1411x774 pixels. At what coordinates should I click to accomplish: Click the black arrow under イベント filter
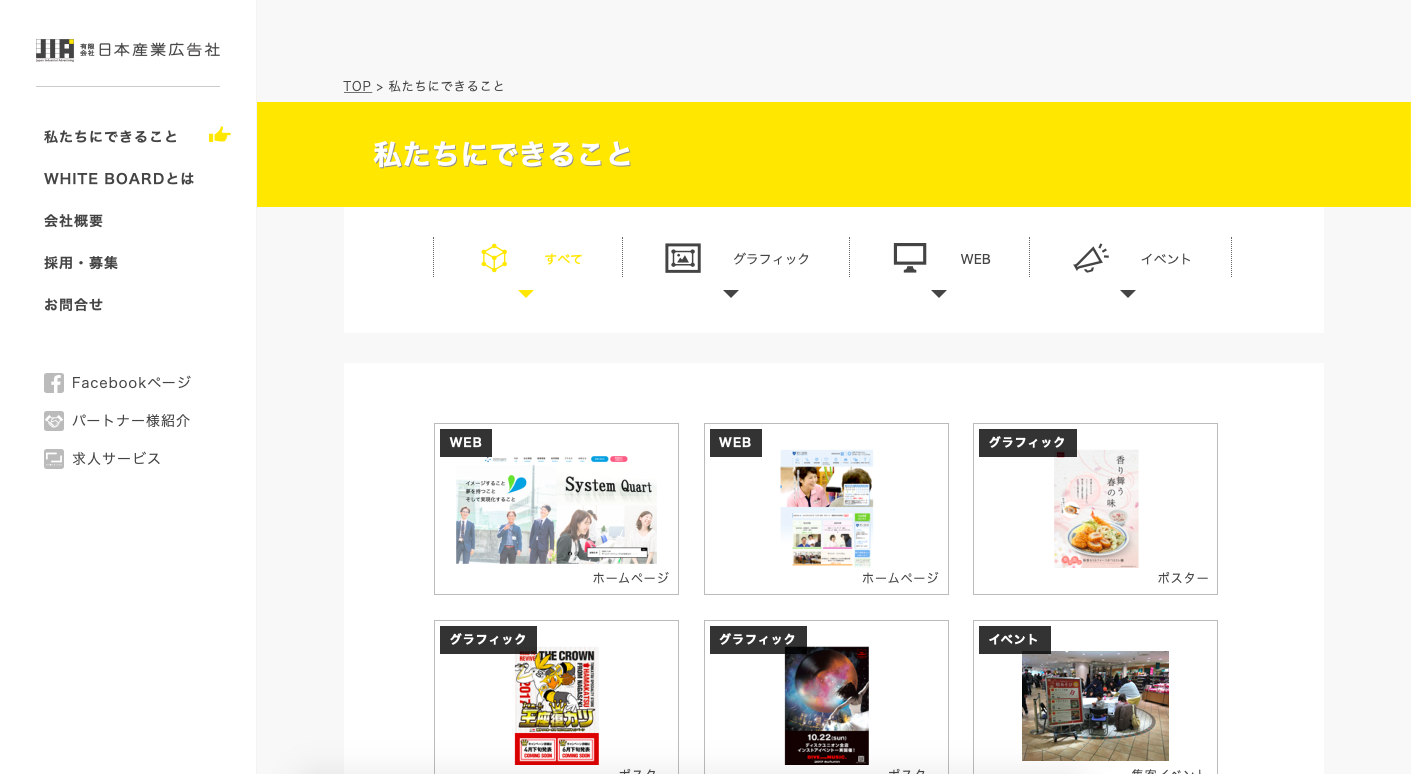tap(1128, 294)
